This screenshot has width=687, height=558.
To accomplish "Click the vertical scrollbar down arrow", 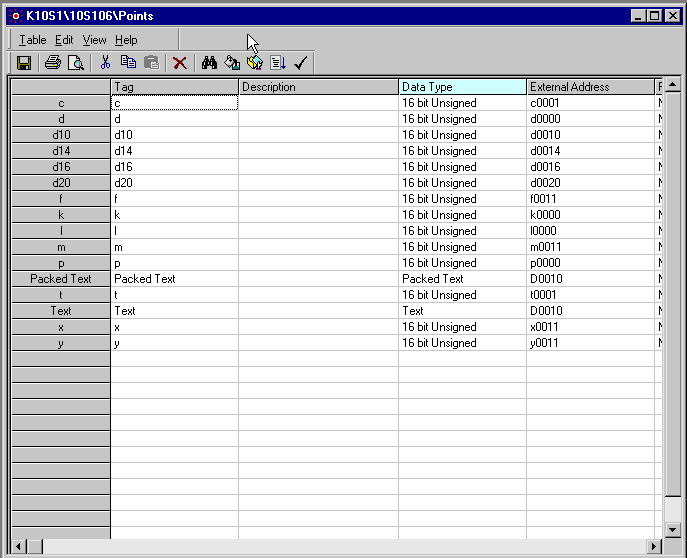I will tap(673, 530).
